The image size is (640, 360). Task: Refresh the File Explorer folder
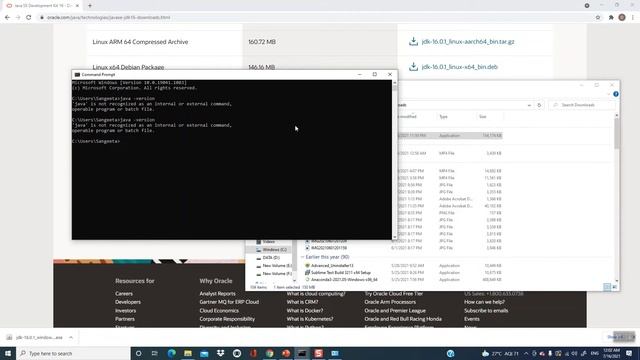point(539,105)
